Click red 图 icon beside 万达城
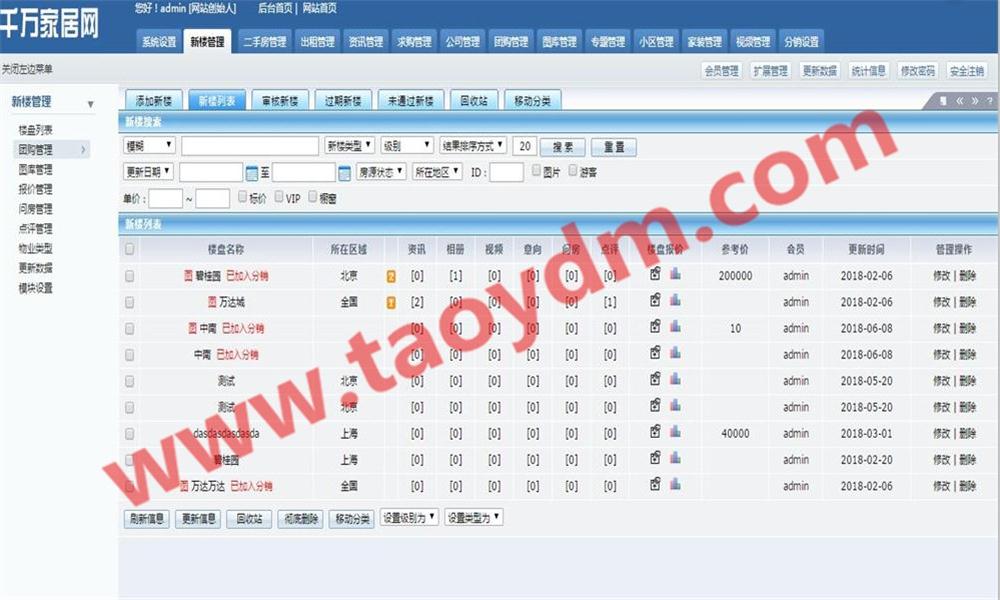Image resolution: width=1000 pixels, height=600 pixels. 212,302
